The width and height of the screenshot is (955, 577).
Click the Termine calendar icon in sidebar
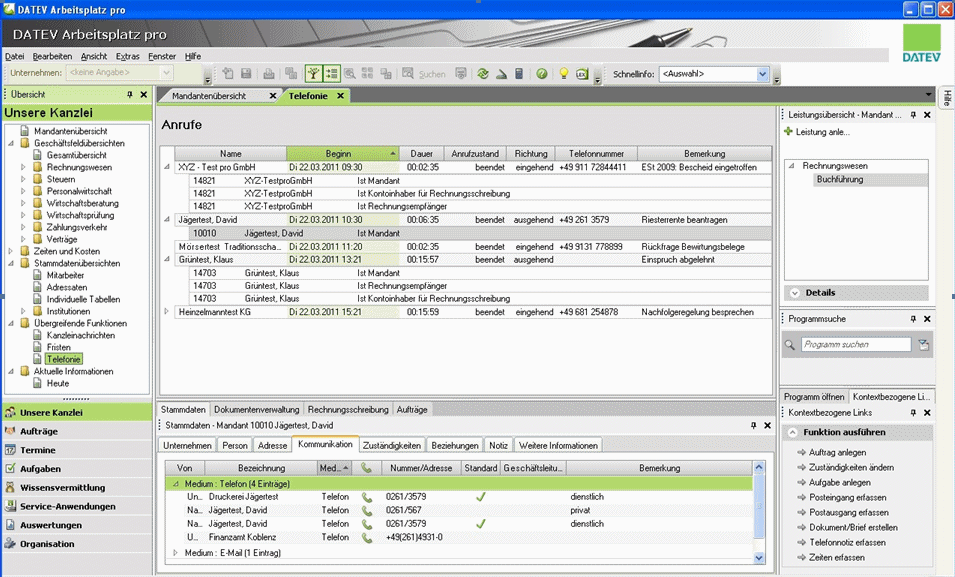(x=11, y=450)
